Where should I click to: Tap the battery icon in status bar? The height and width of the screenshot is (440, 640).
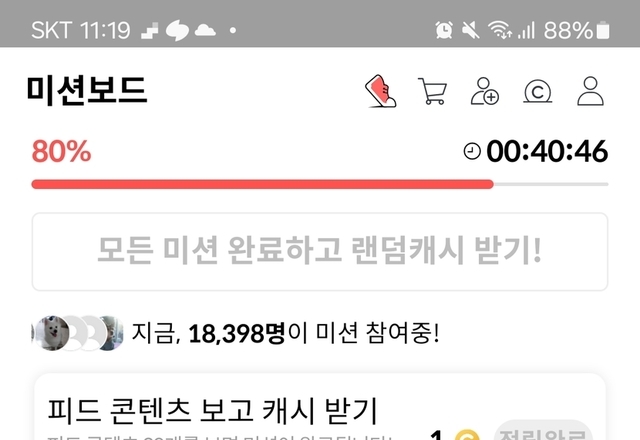coord(603,31)
